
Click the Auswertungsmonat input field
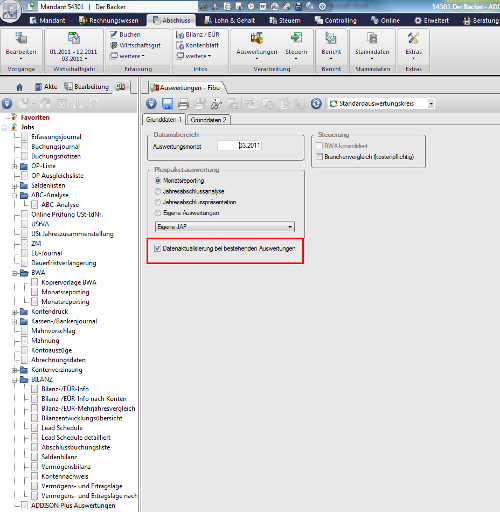[239, 145]
